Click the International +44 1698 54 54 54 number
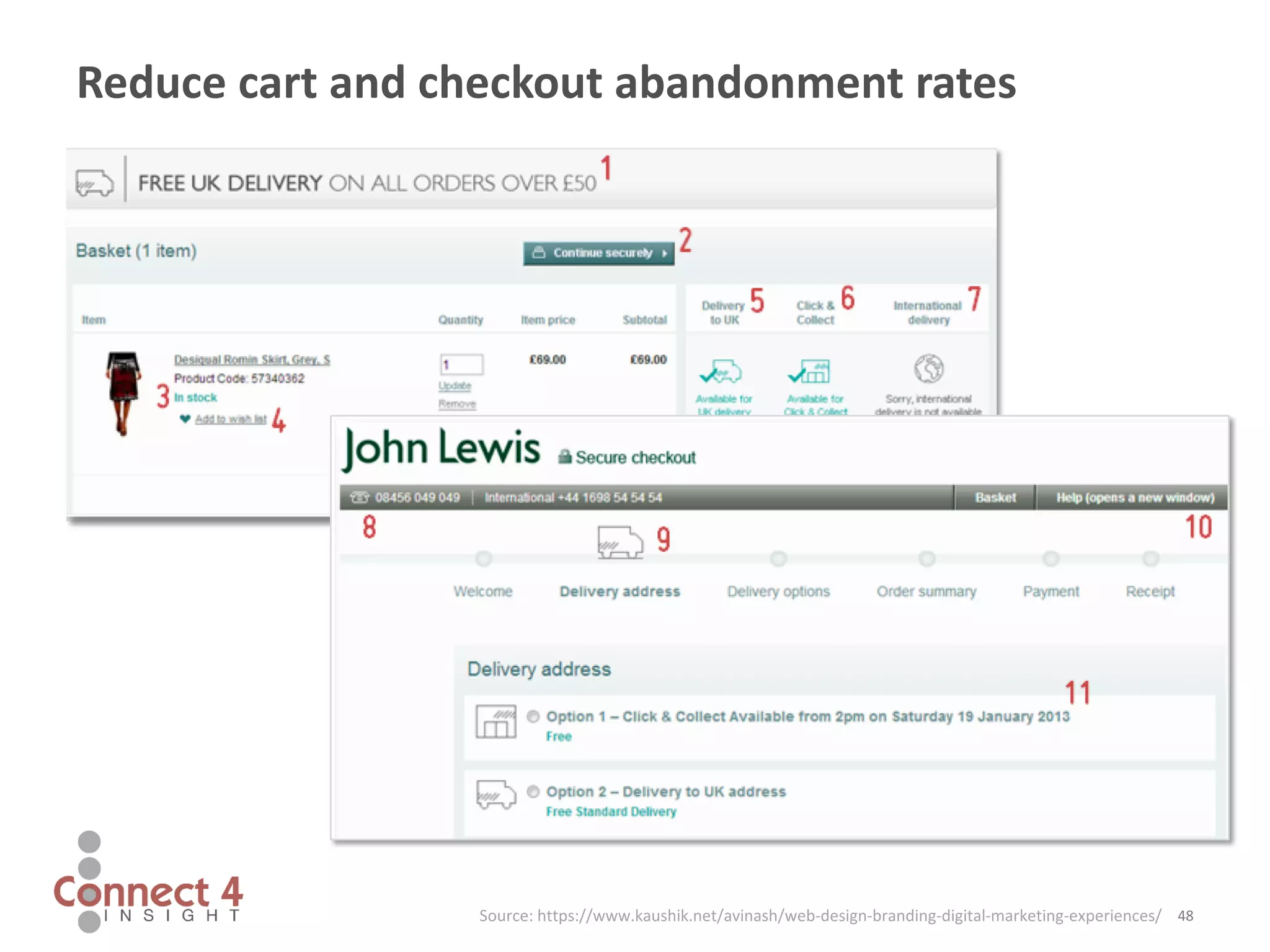This screenshot has height=952, width=1270. pyautogui.click(x=573, y=497)
